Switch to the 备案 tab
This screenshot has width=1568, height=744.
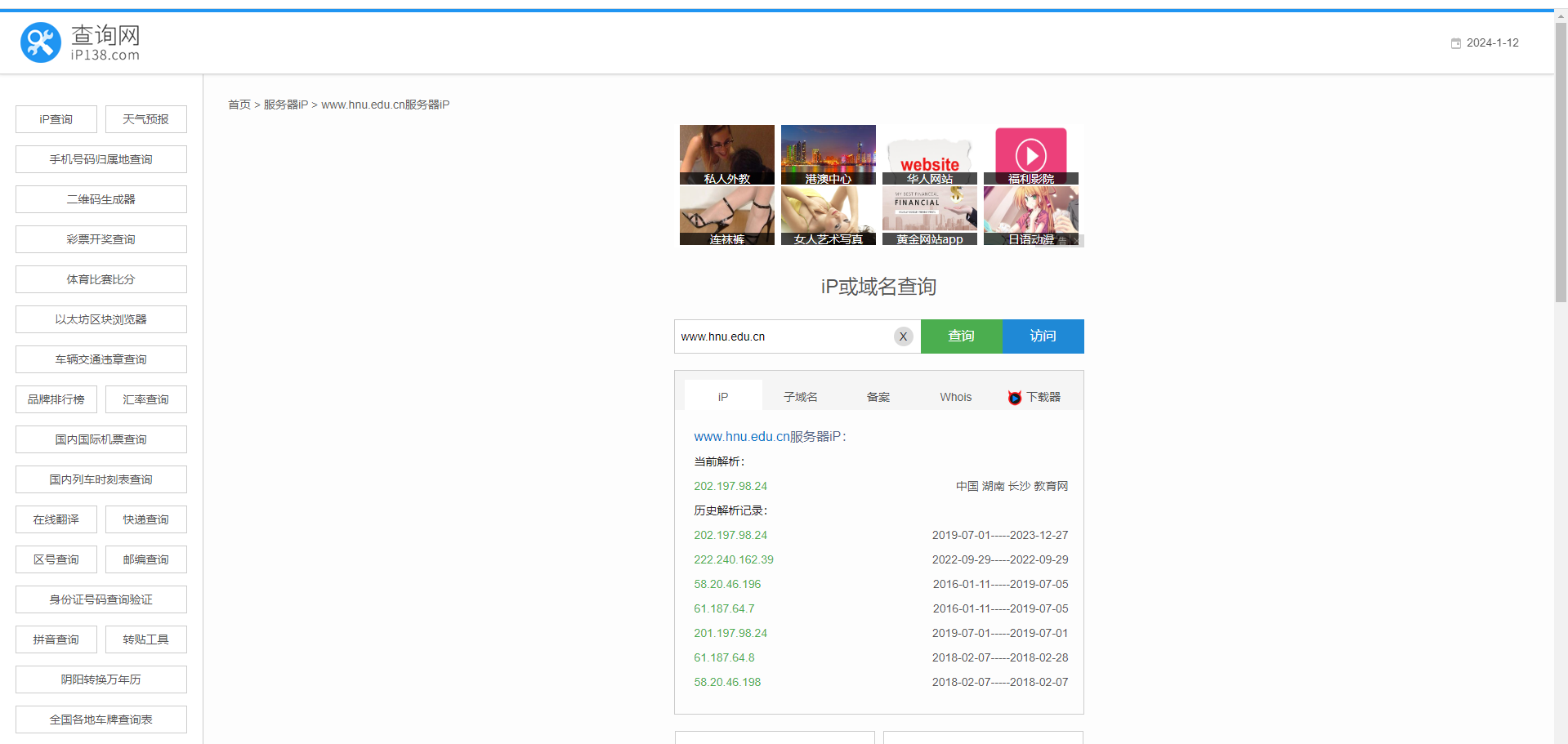[x=878, y=397]
